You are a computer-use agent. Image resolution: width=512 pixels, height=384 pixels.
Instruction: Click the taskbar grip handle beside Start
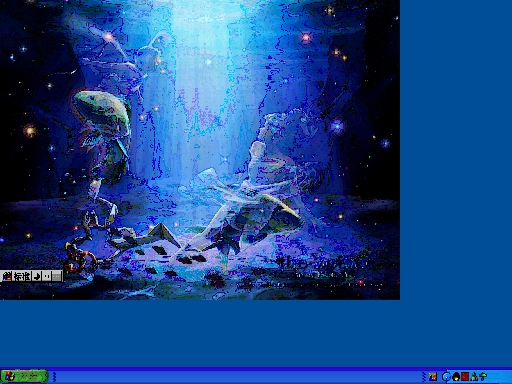tap(54, 377)
